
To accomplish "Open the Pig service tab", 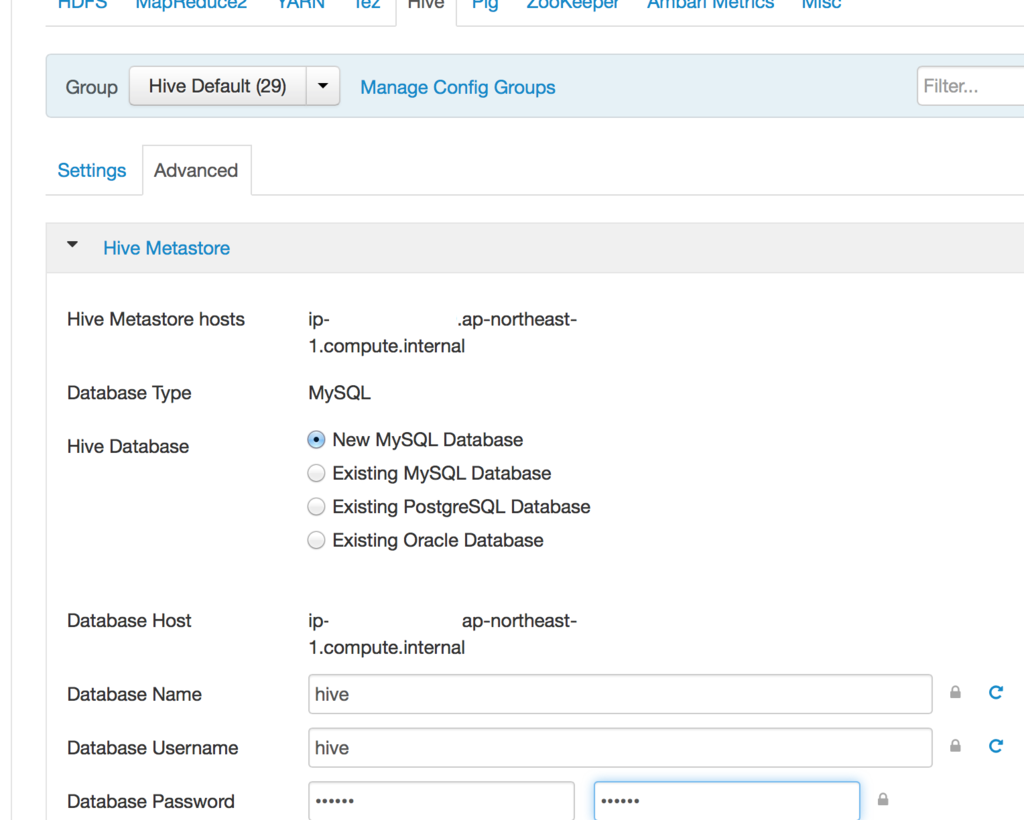I will pos(485,4).
